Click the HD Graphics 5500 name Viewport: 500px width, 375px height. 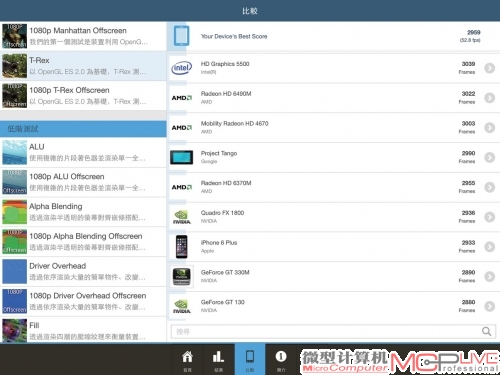pos(225,64)
